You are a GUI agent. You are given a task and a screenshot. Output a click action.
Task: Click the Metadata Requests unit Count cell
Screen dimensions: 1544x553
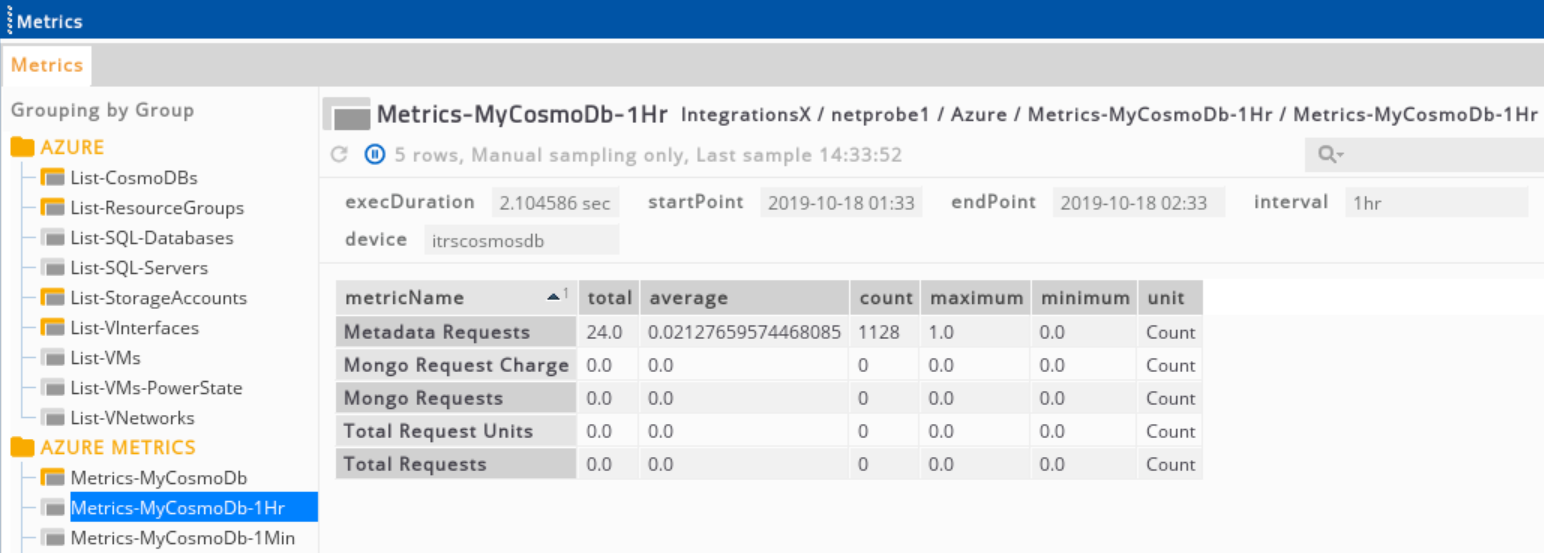tap(1170, 332)
